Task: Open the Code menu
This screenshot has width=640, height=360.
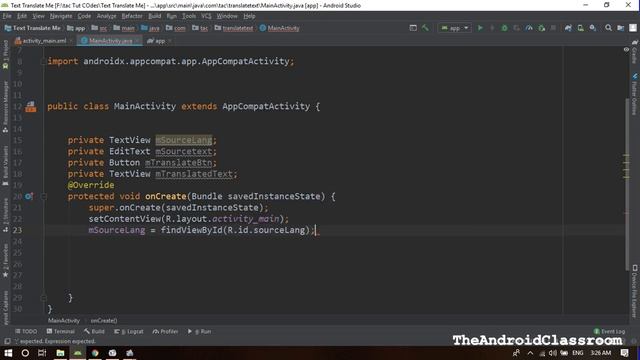Action: point(84,16)
